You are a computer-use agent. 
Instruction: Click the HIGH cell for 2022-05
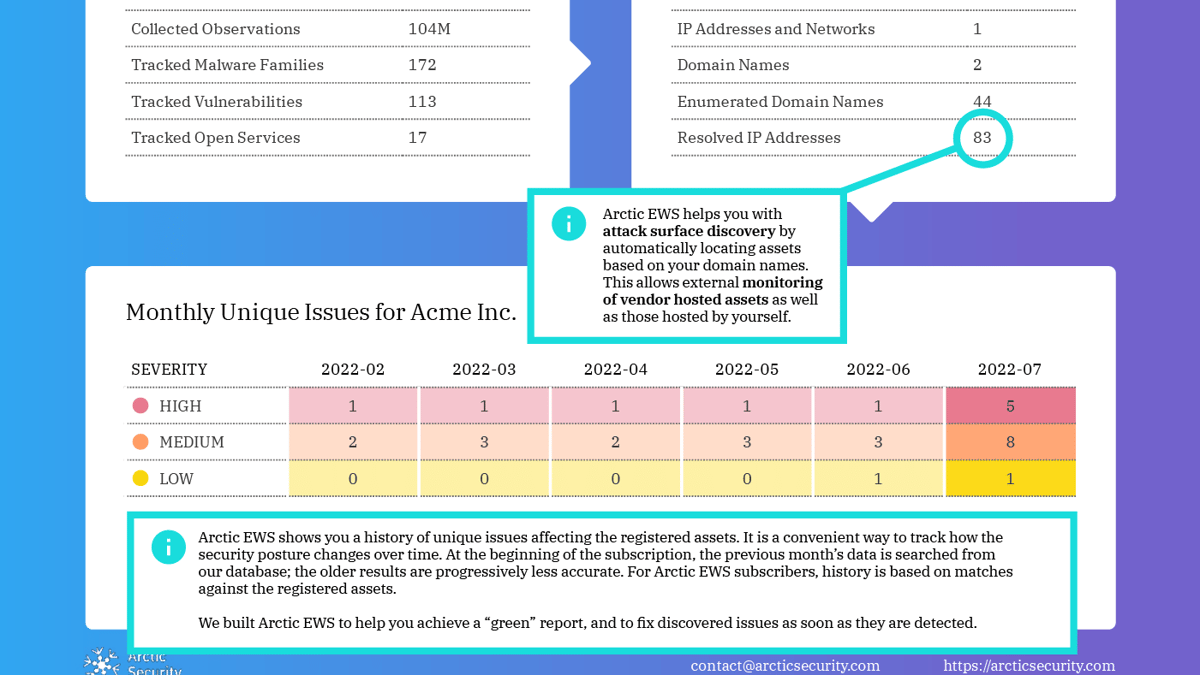click(747, 406)
